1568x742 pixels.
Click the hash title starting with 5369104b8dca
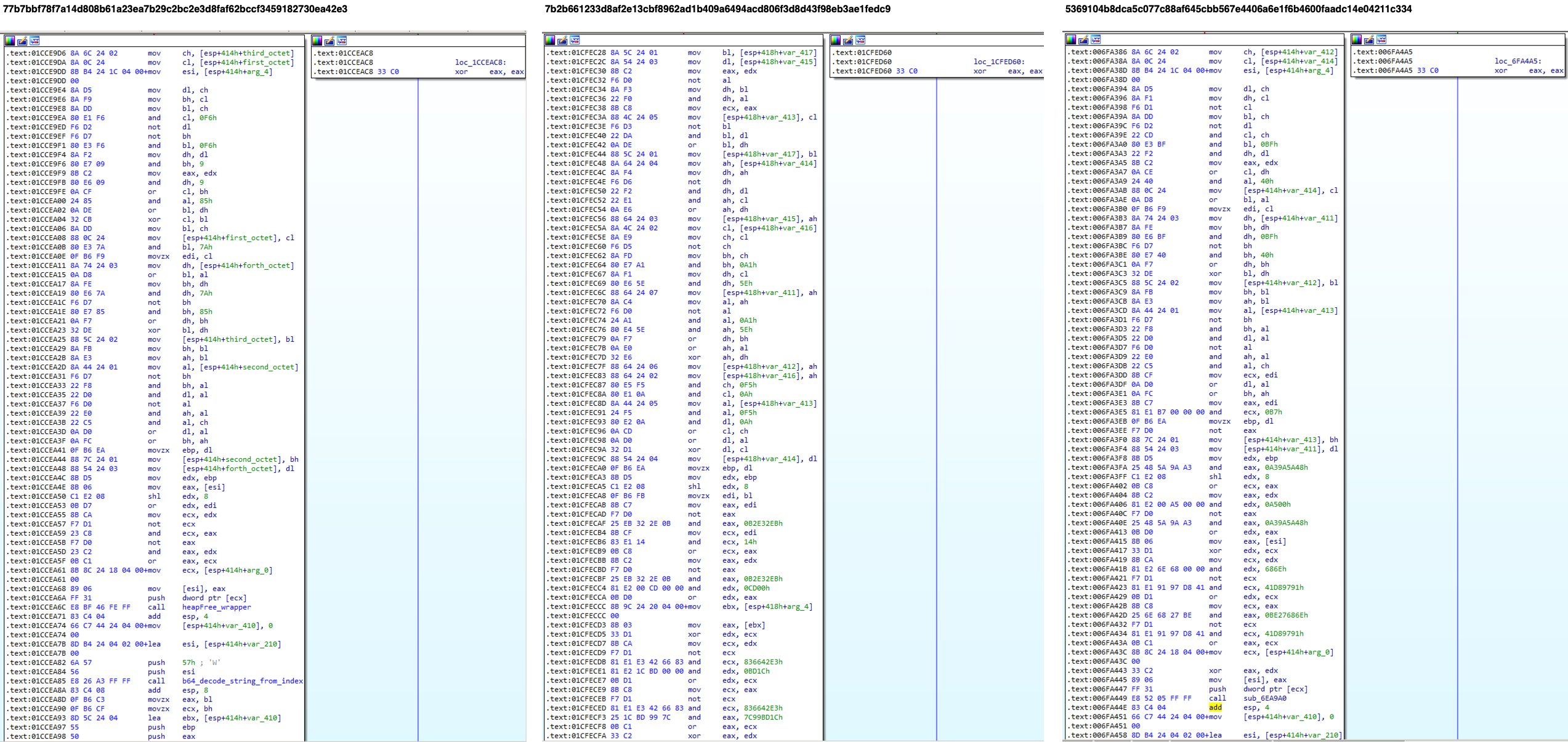click(x=1238, y=9)
